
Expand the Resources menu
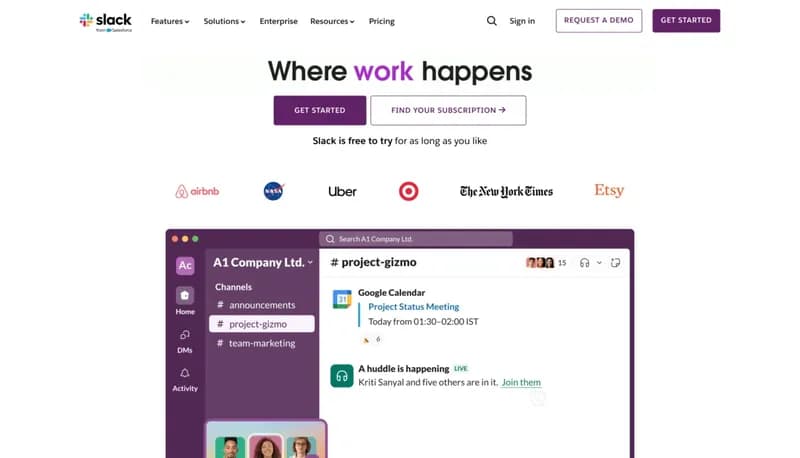332,21
